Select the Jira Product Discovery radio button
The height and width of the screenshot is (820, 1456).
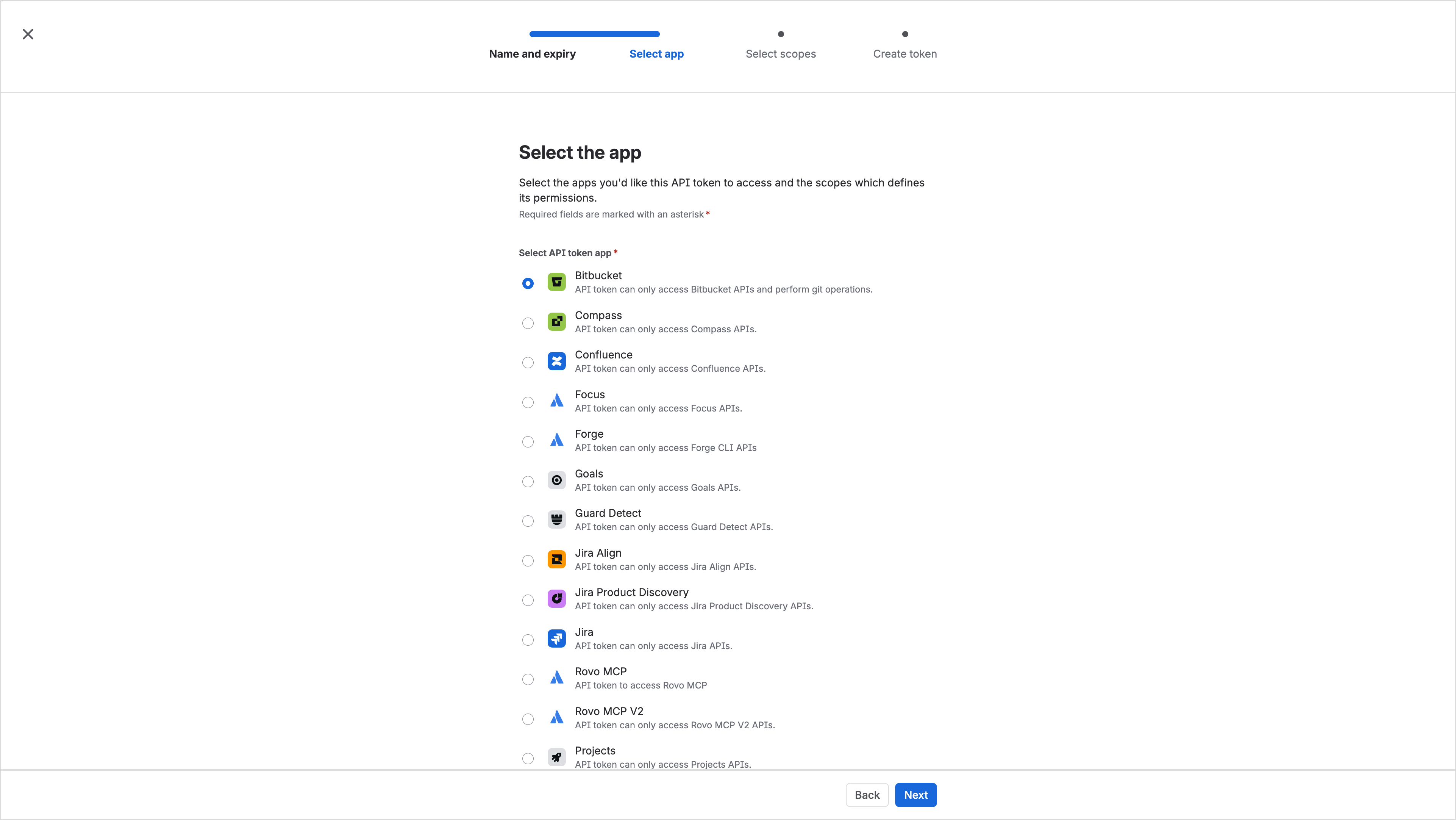tap(528, 600)
